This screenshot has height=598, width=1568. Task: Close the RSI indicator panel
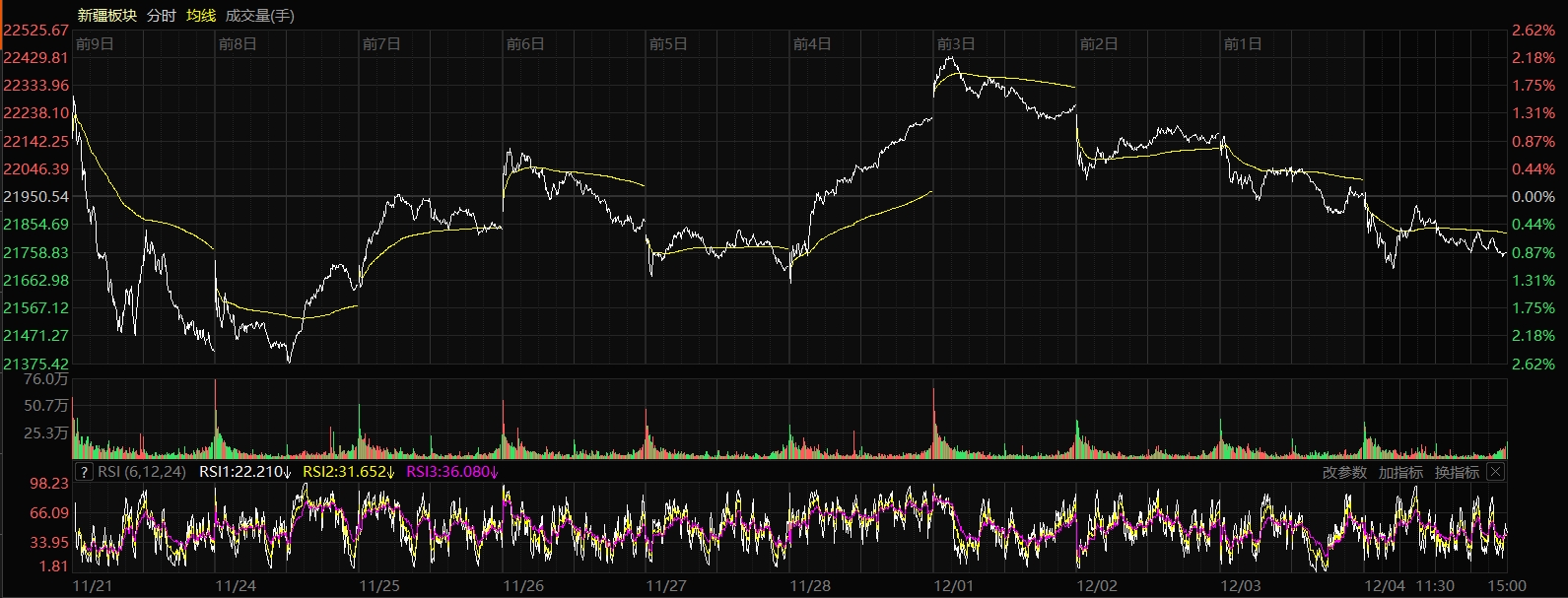coord(1495,472)
